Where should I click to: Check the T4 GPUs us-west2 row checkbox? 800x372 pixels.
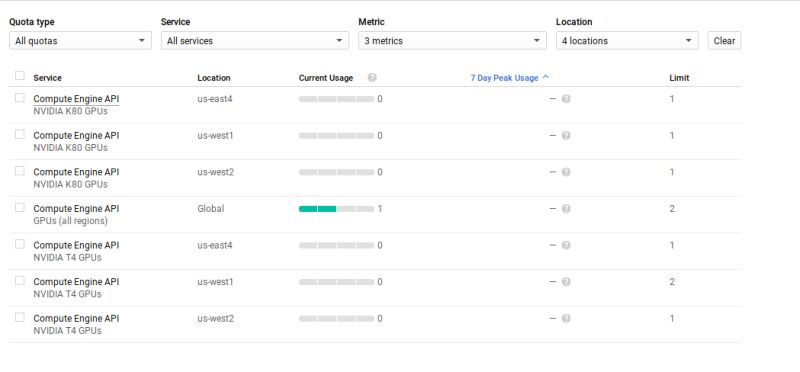pos(19,317)
